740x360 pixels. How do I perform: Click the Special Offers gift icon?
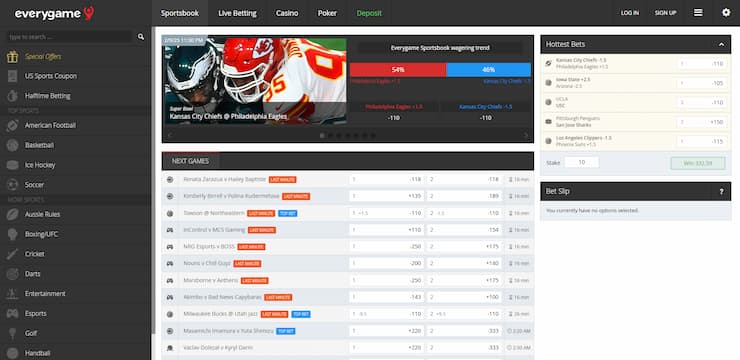click(x=12, y=57)
